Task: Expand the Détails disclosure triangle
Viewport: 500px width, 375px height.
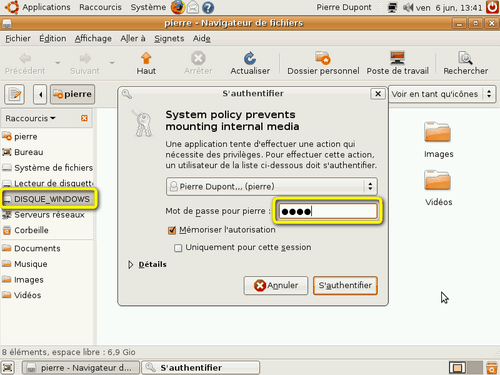Action: pyautogui.click(x=130, y=265)
